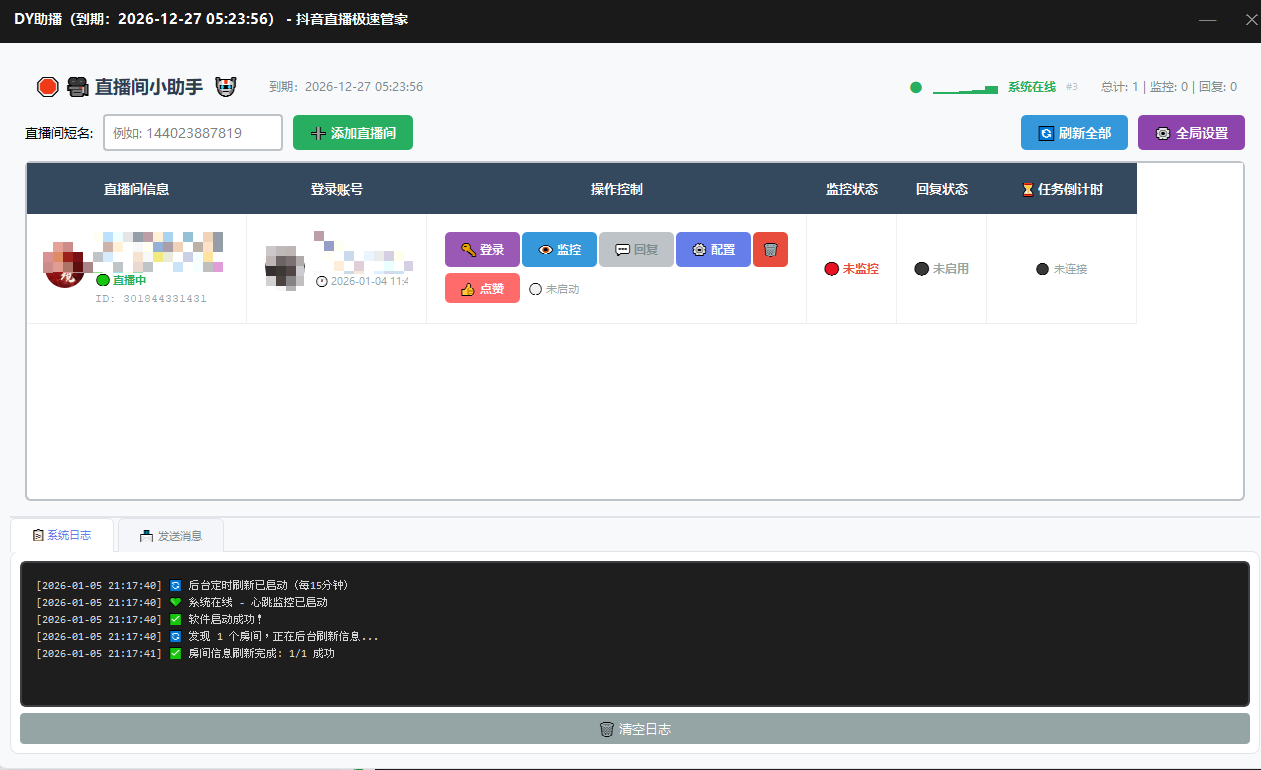Click the green signal strength bar
This screenshot has width=1261, height=770.
click(x=965, y=90)
